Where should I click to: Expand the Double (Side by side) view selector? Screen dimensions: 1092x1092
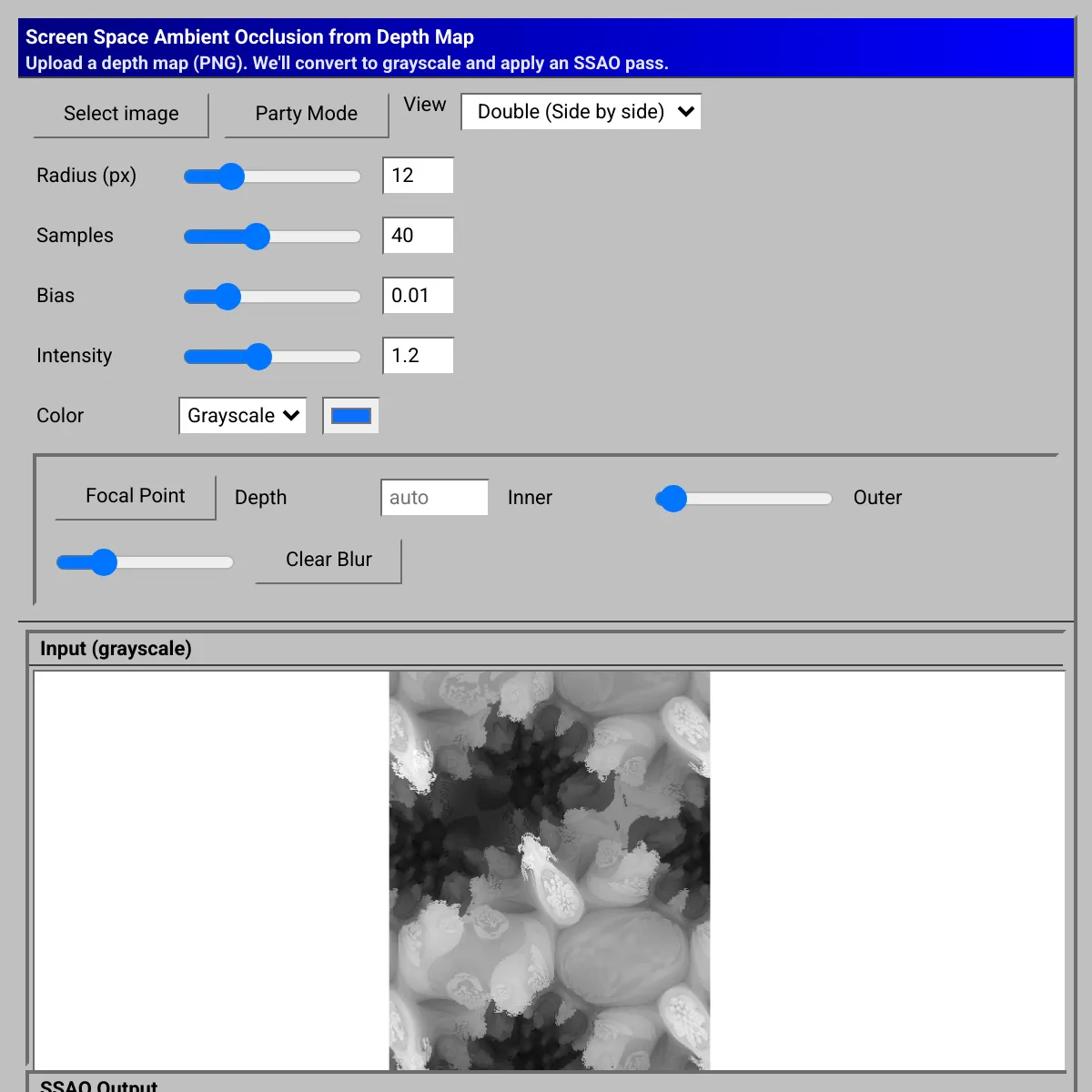(x=581, y=111)
